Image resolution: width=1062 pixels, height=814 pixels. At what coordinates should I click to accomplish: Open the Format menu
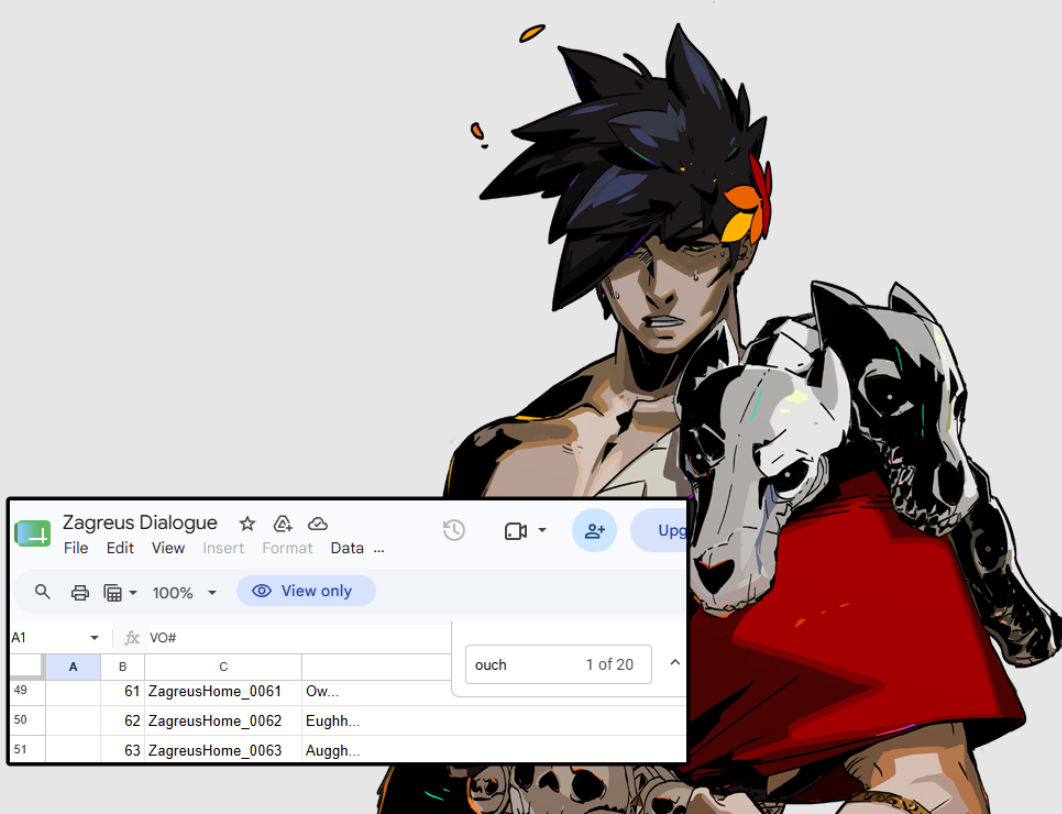pyautogui.click(x=287, y=548)
